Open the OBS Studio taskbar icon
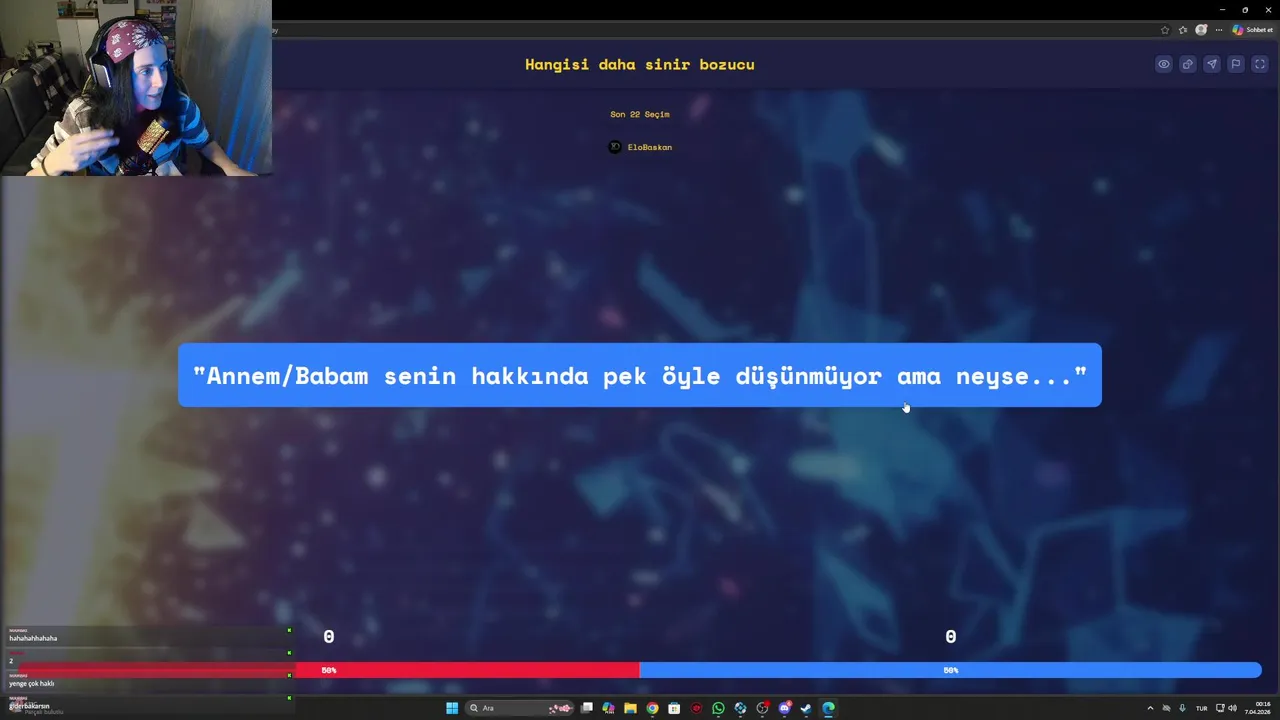The image size is (1280, 720). pos(762,708)
